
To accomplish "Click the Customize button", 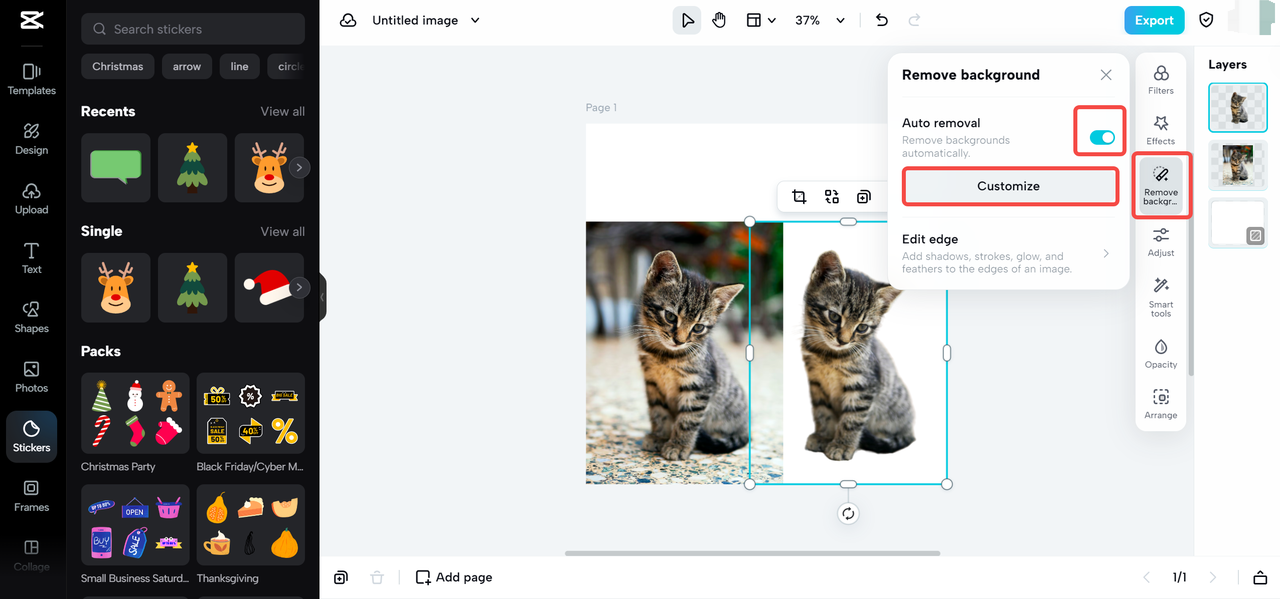I will pyautogui.click(x=1009, y=186).
